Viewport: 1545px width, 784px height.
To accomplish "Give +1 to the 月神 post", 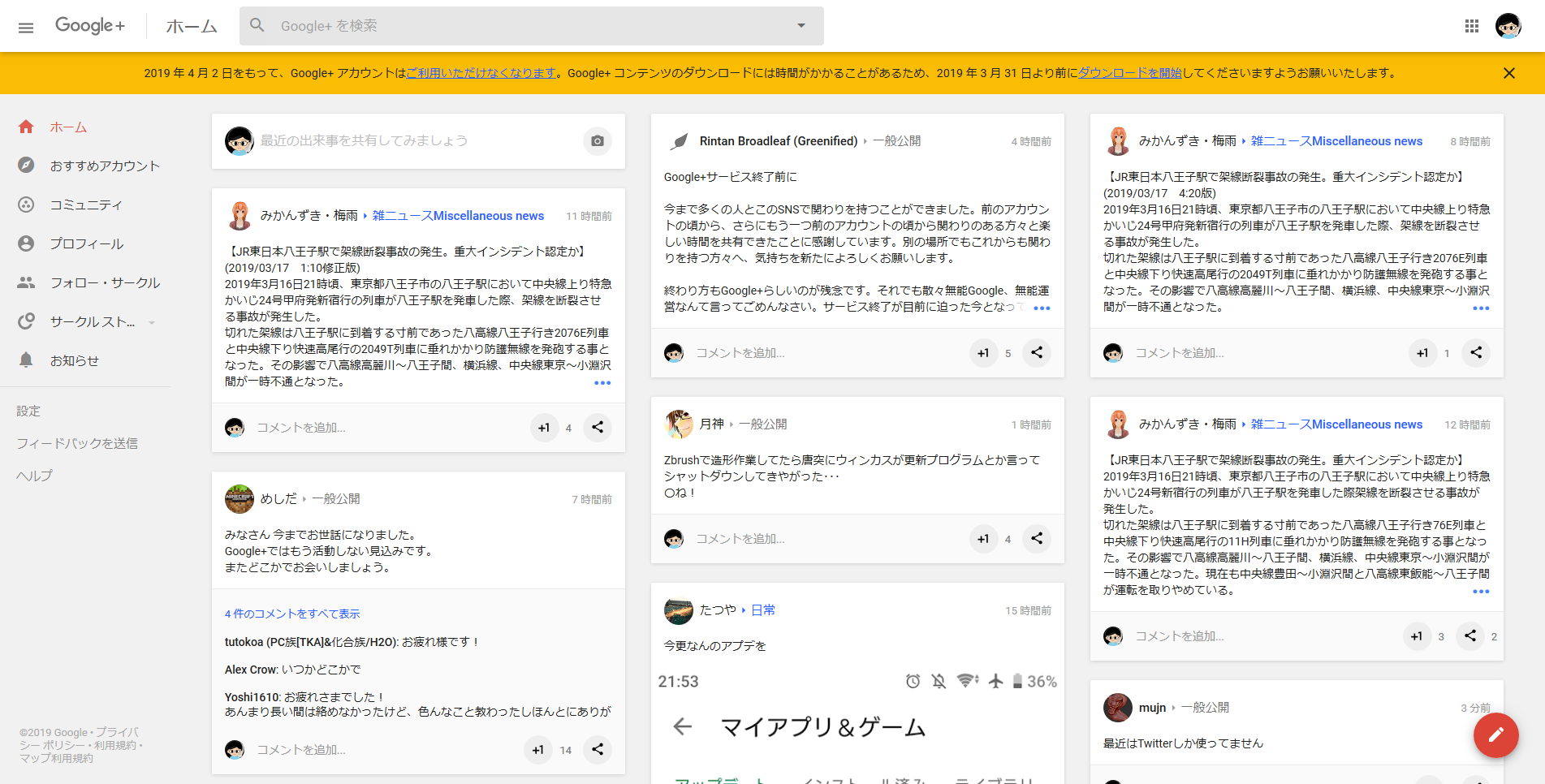I will click(983, 539).
